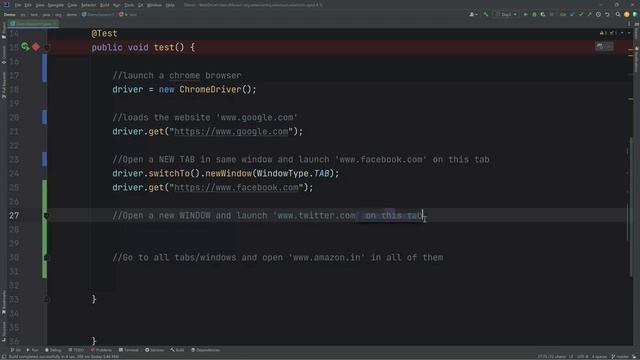Image resolution: width=640 pixels, height=360 pixels.
Task: Open the TODO tool window
Action: [x=76, y=350]
